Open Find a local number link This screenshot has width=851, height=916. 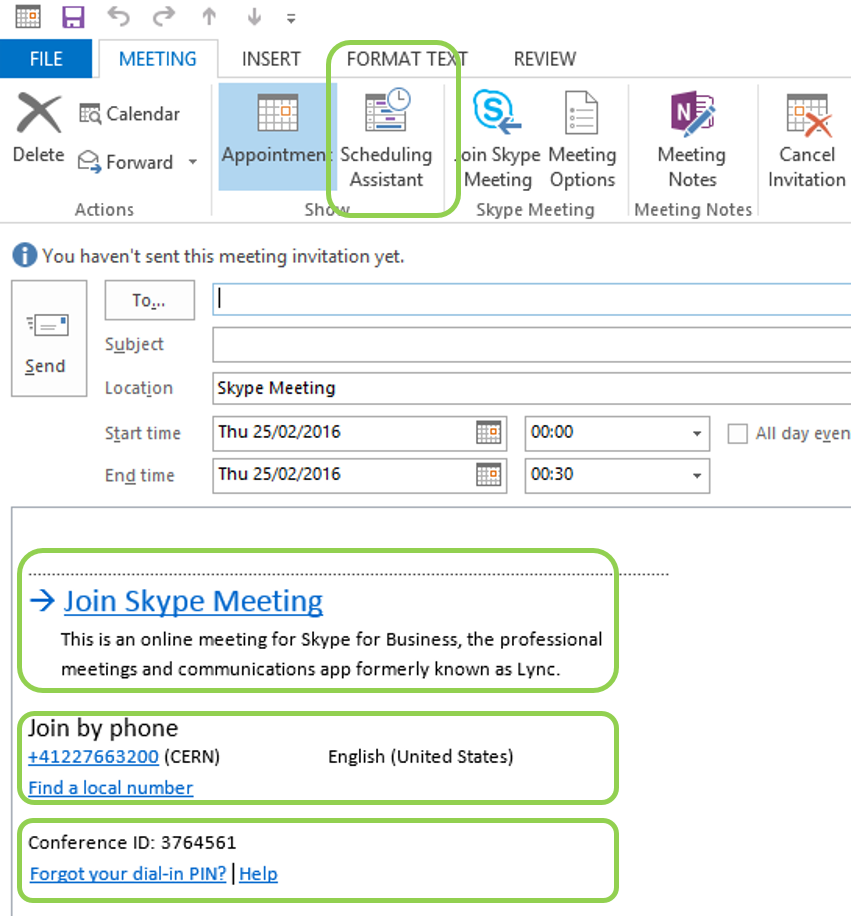point(111,788)
